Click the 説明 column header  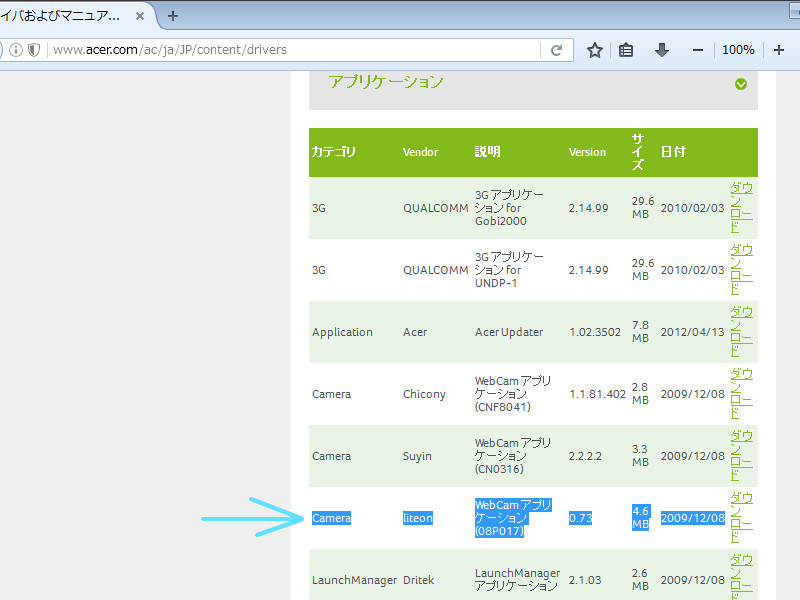point(487,152)
